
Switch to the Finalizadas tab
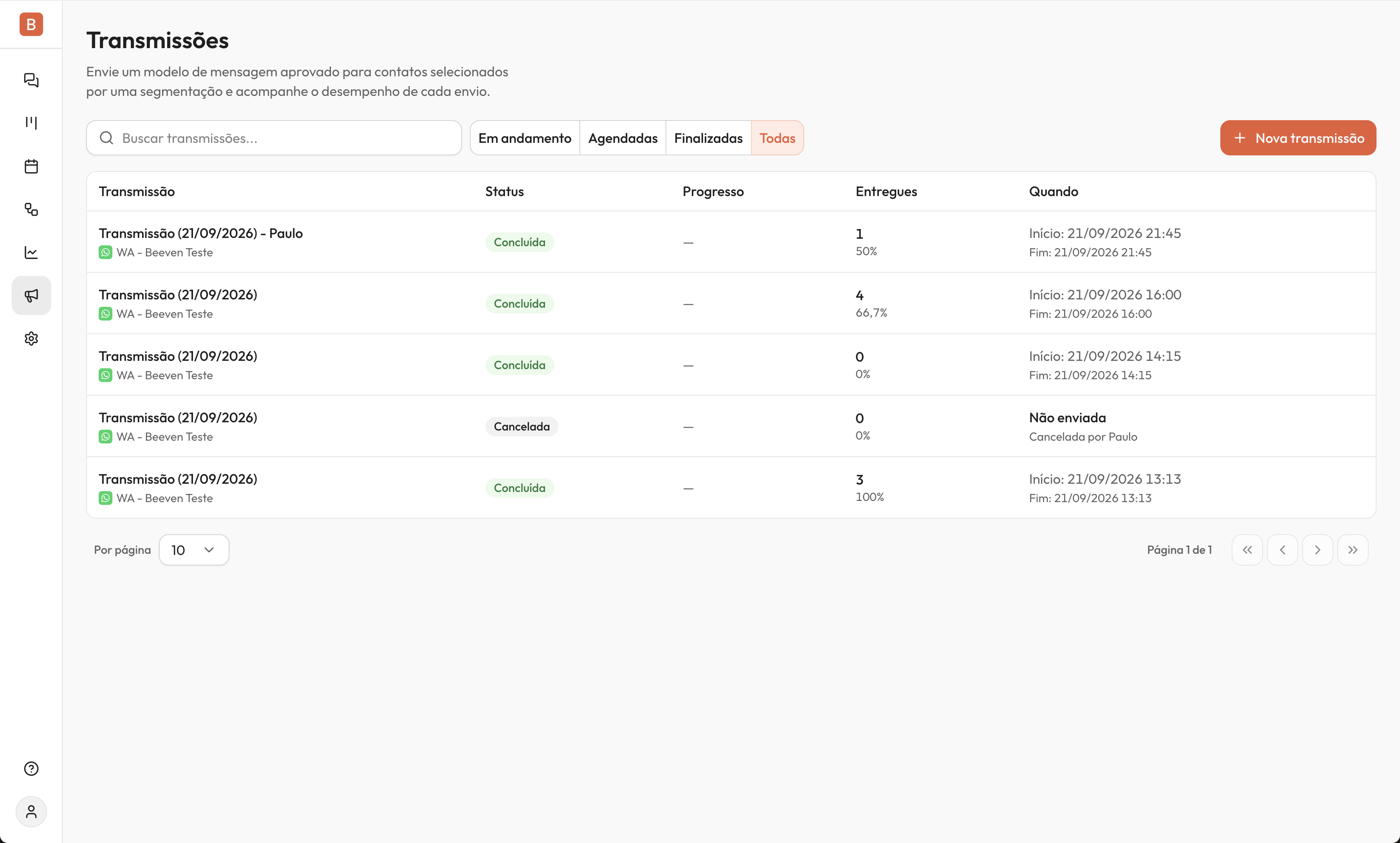pyautogui.click(x=708, y=138)
